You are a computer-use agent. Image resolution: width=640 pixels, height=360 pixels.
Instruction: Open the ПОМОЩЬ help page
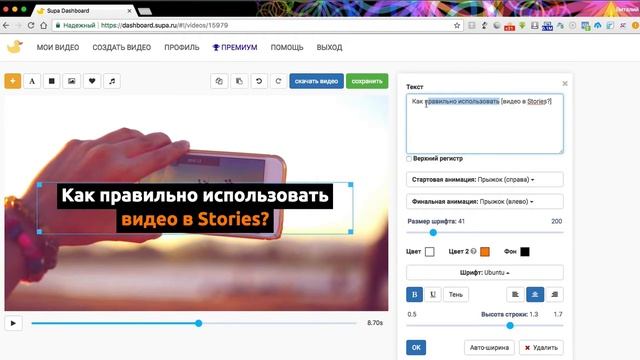click(x=287, y=47)
